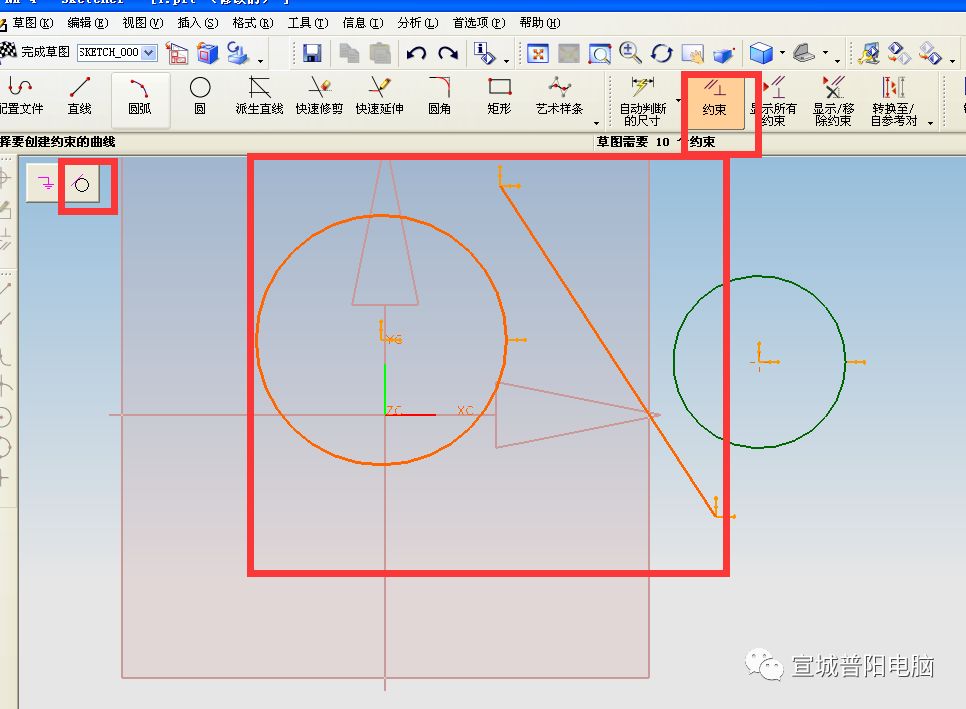
Task: Click the Perspective view icon
Action: coord(724,54)
